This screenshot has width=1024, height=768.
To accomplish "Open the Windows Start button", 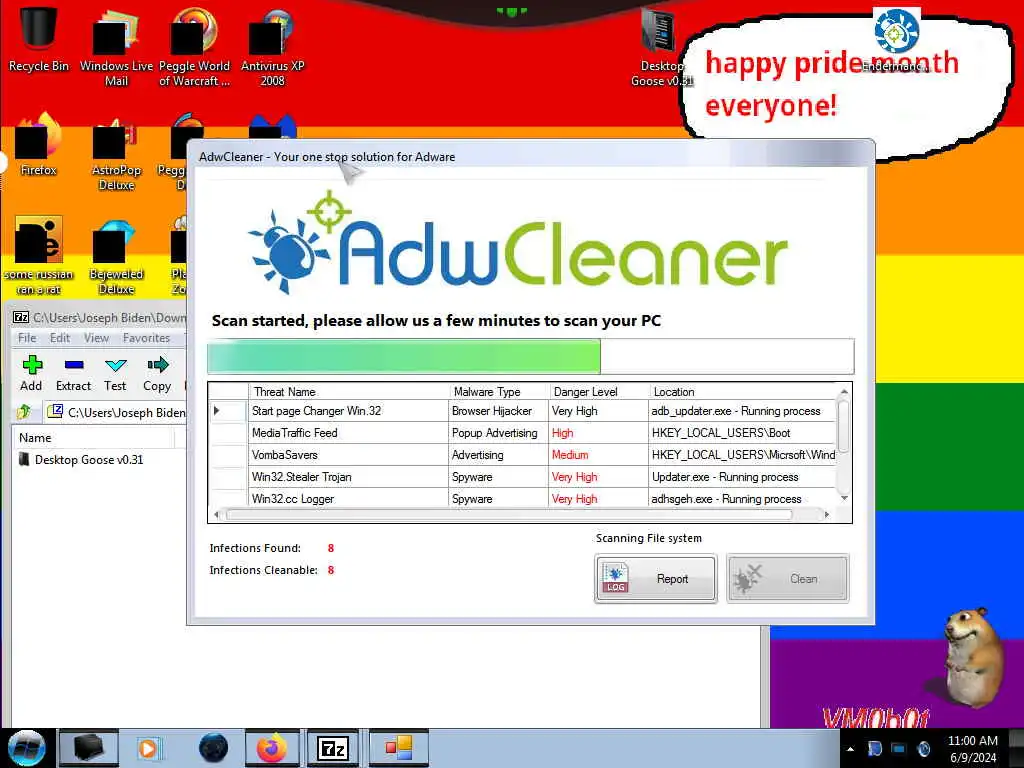I will [26, 748].
